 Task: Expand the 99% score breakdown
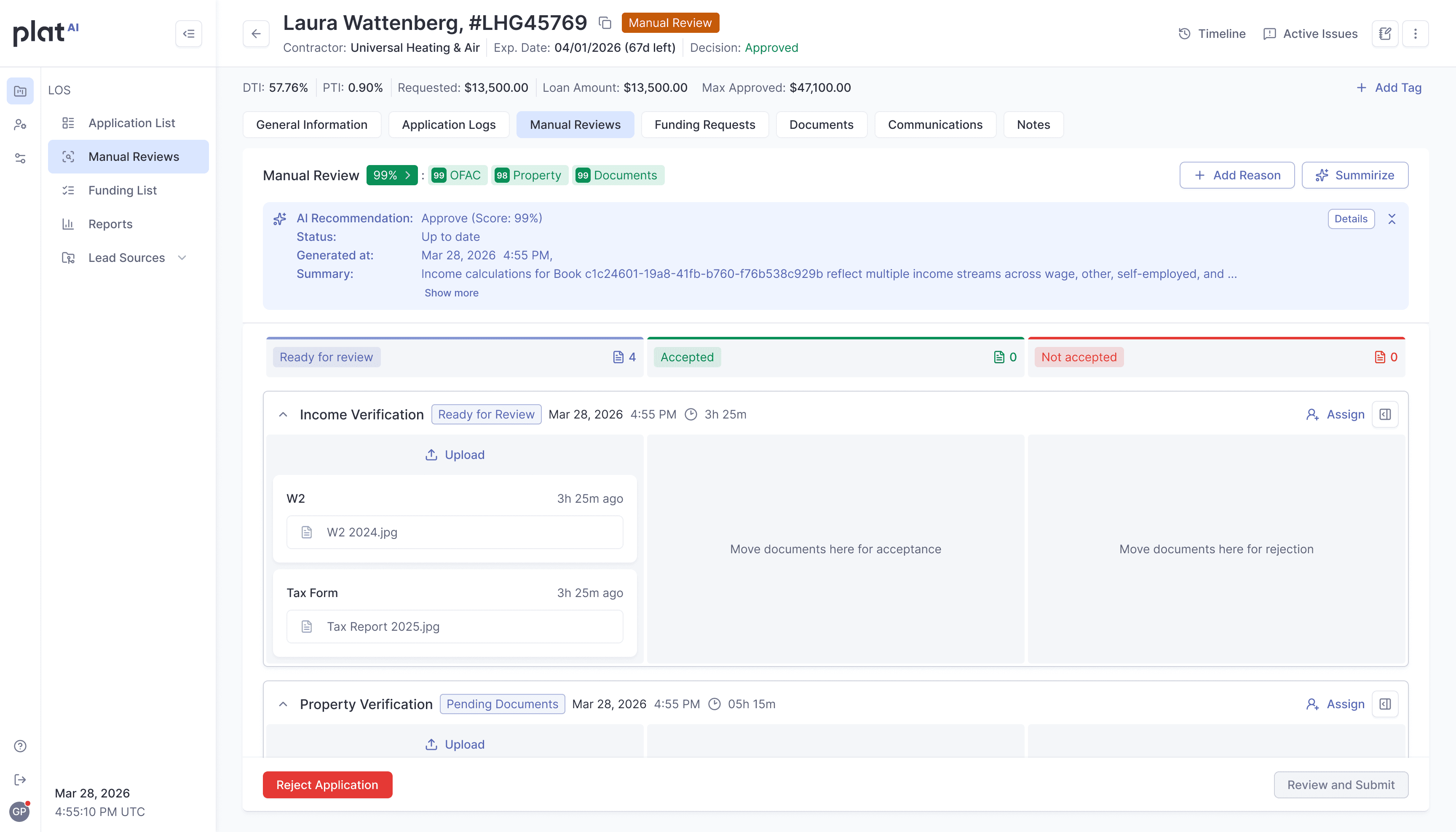point(392,176)
